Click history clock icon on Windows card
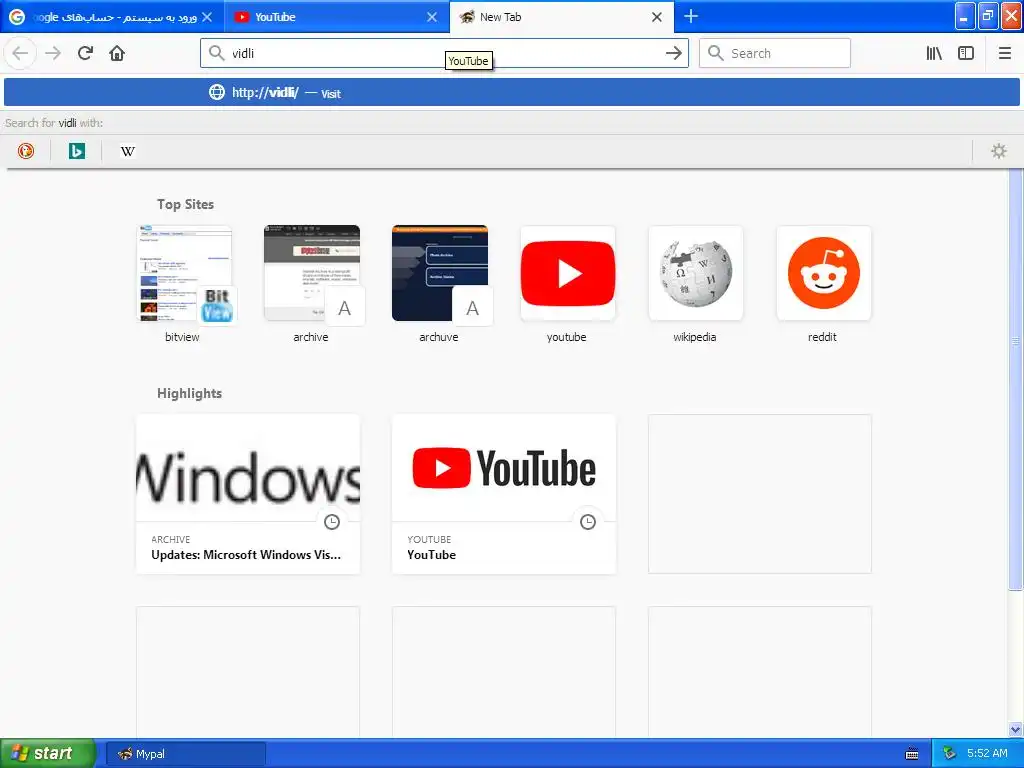 (x=332, y=521)
